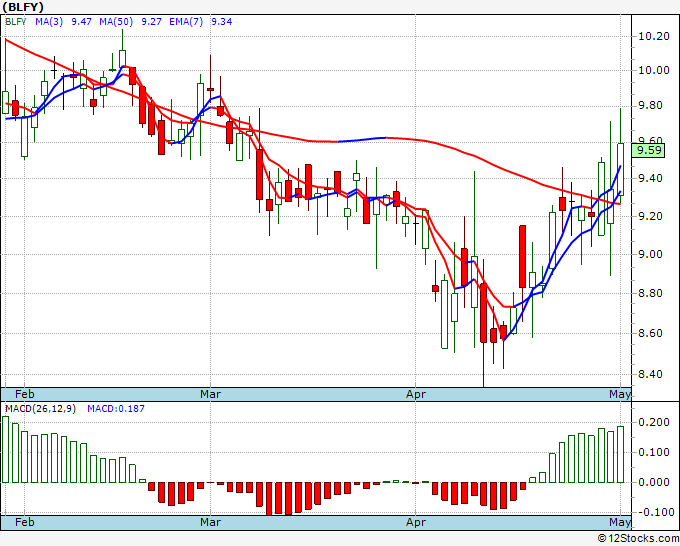Click the 10.20 price axis label
This screenshot has width=680, height=546.
coord(654,36)
